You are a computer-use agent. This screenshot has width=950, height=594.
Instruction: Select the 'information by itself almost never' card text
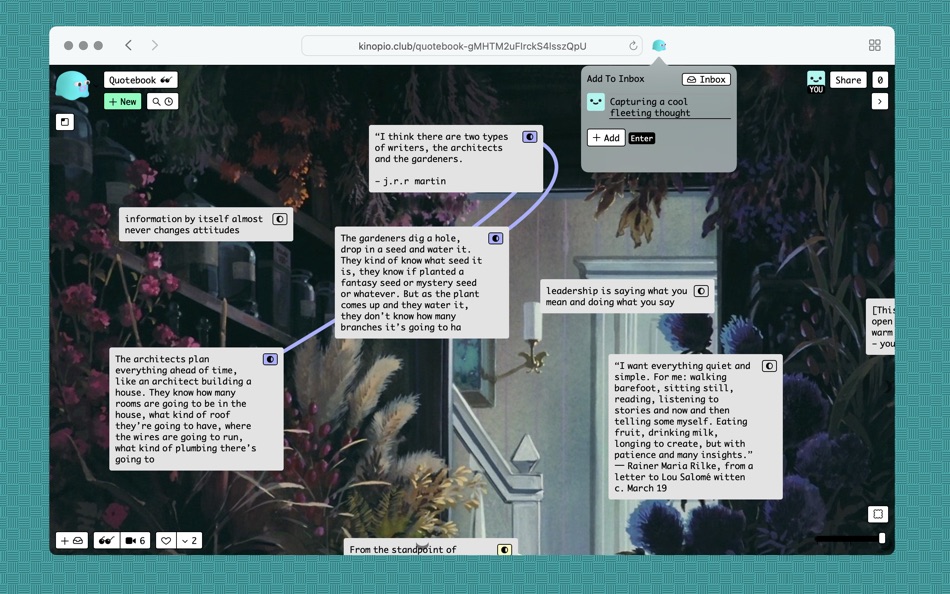[x=193, y=224]
